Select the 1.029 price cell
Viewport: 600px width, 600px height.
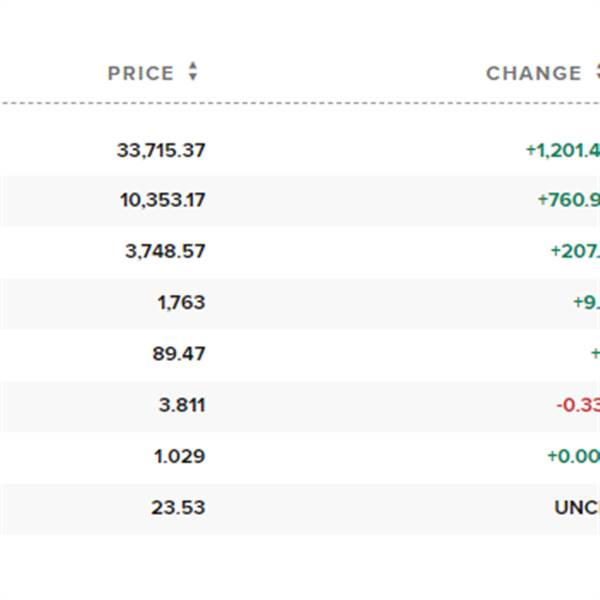pos(179,456)
